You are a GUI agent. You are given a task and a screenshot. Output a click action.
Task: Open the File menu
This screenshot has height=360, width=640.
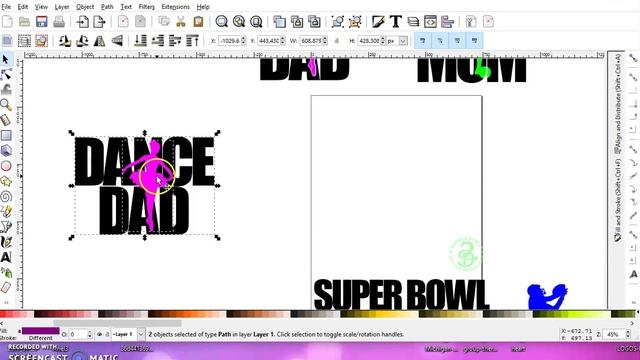pyautogui.click(x=6, y=7)
